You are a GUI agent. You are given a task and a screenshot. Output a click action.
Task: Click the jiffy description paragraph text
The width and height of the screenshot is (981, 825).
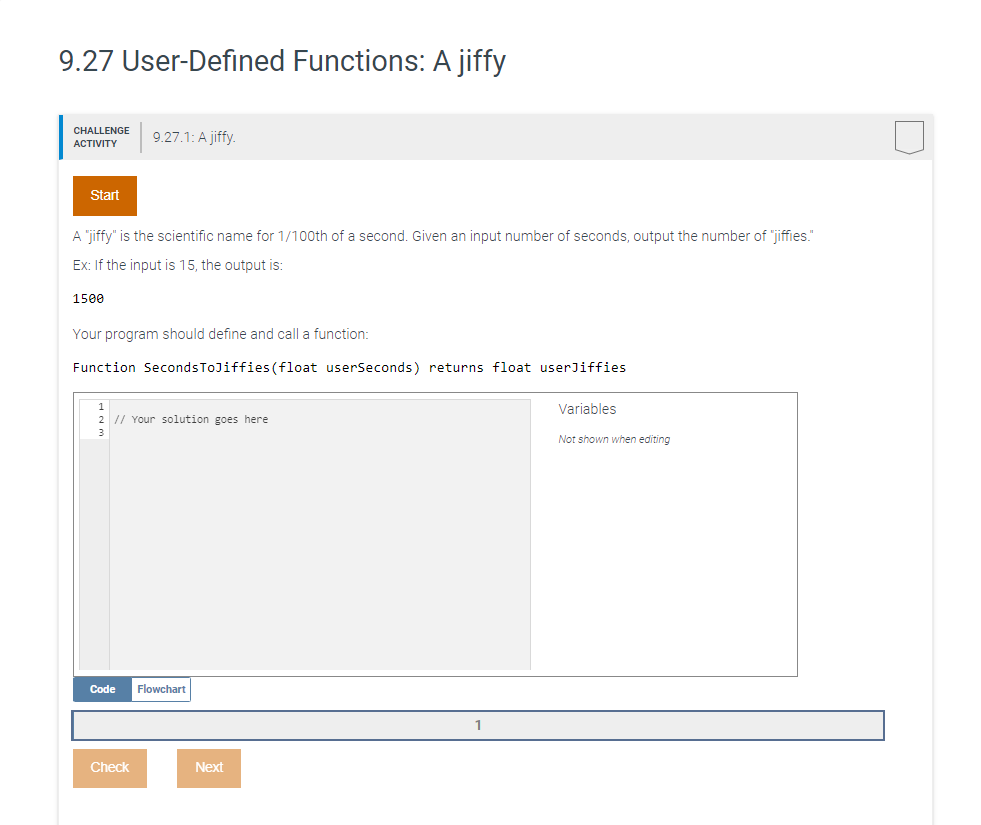[x=450, y=236]
